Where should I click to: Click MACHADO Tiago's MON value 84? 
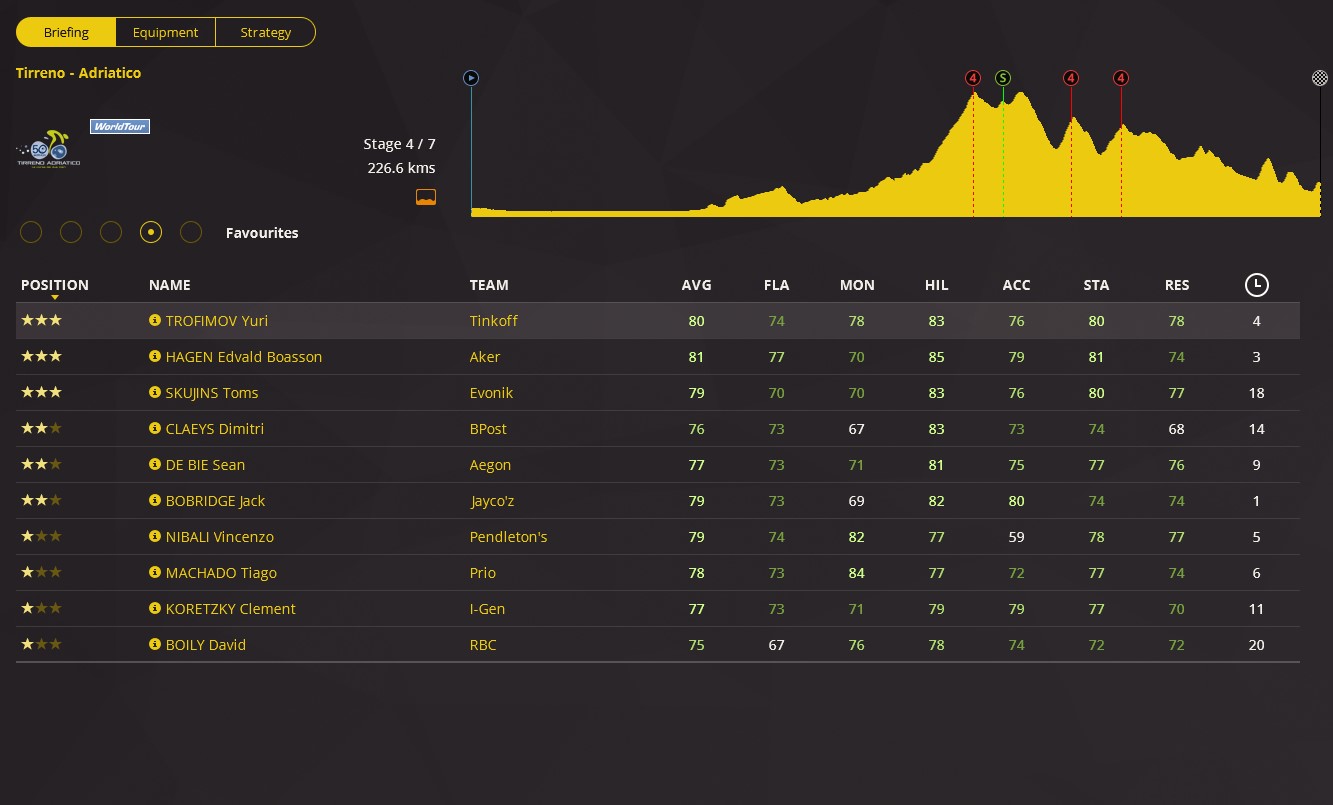pyautogui.click(x=857, y=573)
